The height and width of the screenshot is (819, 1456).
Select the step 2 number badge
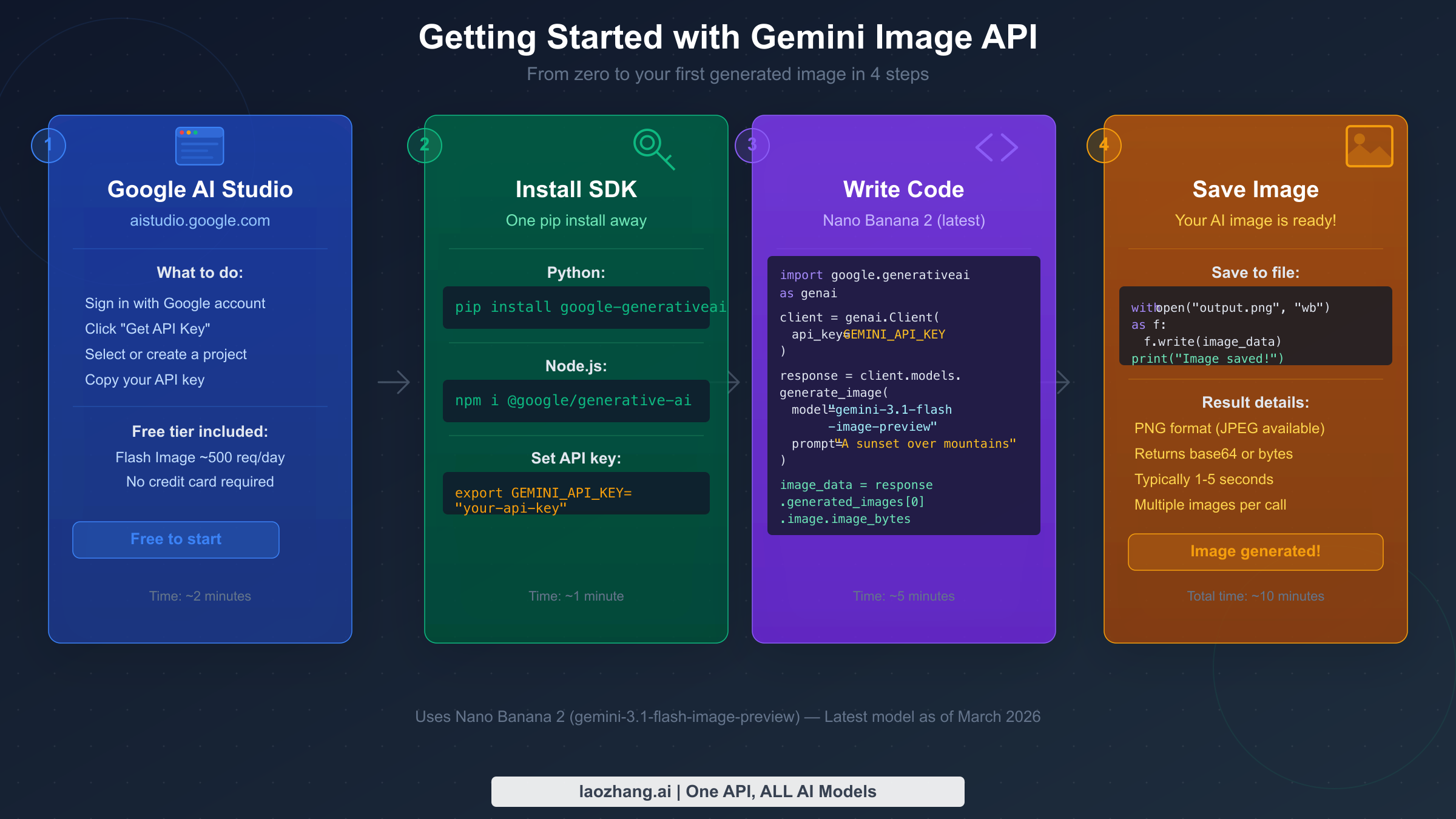tap(425, 145)
